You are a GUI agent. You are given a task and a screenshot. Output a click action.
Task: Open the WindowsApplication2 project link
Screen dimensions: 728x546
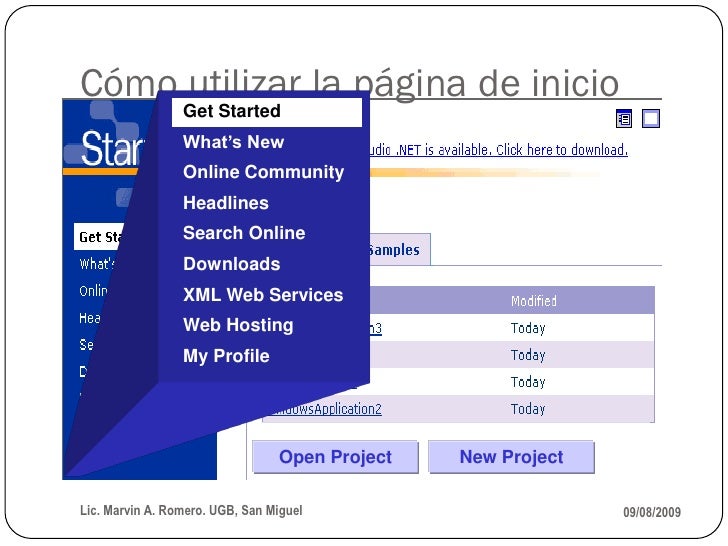pyautogui.click(x=327, y=409)
